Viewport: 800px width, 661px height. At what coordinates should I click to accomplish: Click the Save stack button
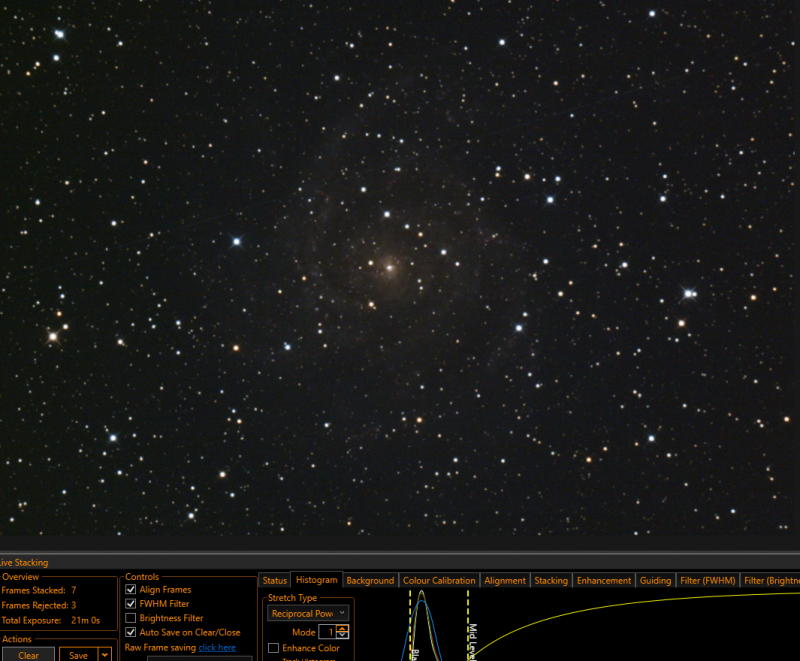click(79, 655)
